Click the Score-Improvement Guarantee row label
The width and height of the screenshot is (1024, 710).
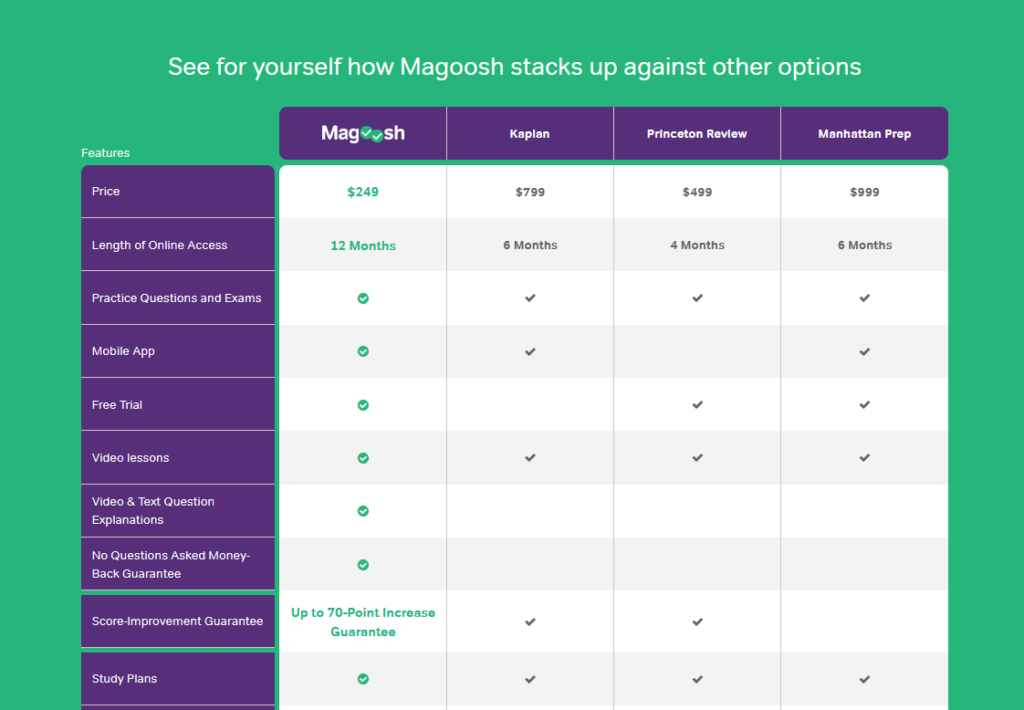[x=177, y=621]
